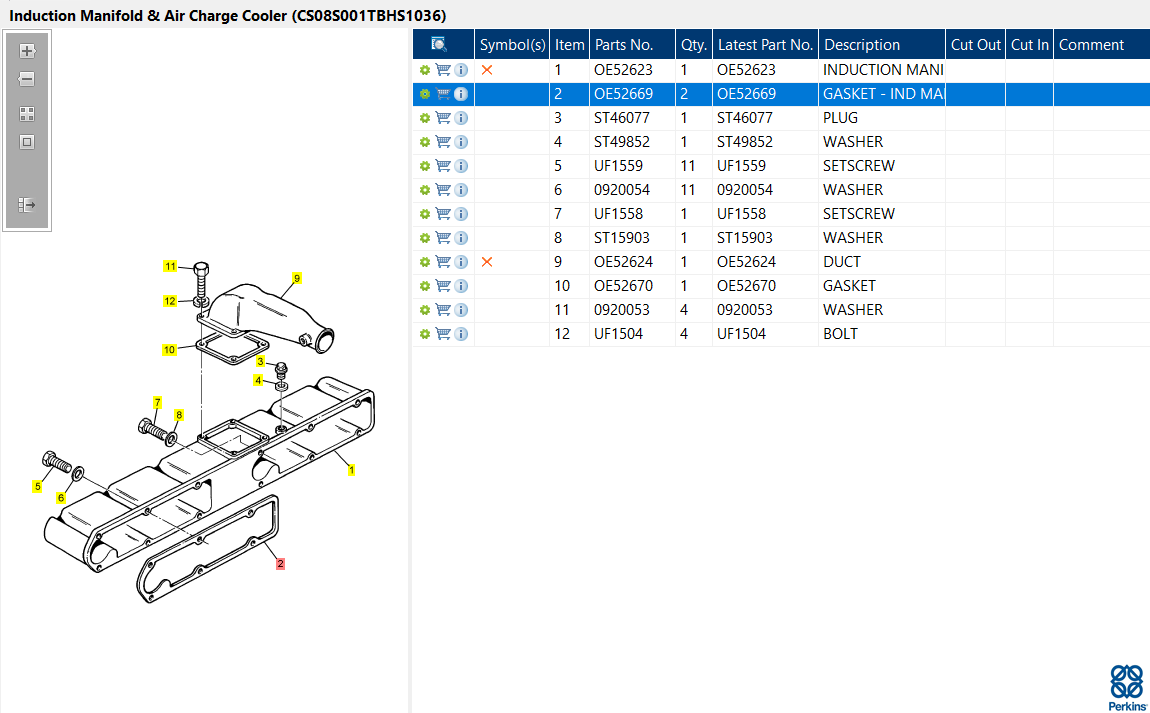Click the zoom out diagram button
This screenshot has width=1150, height=713.
[x=27, y=79]
